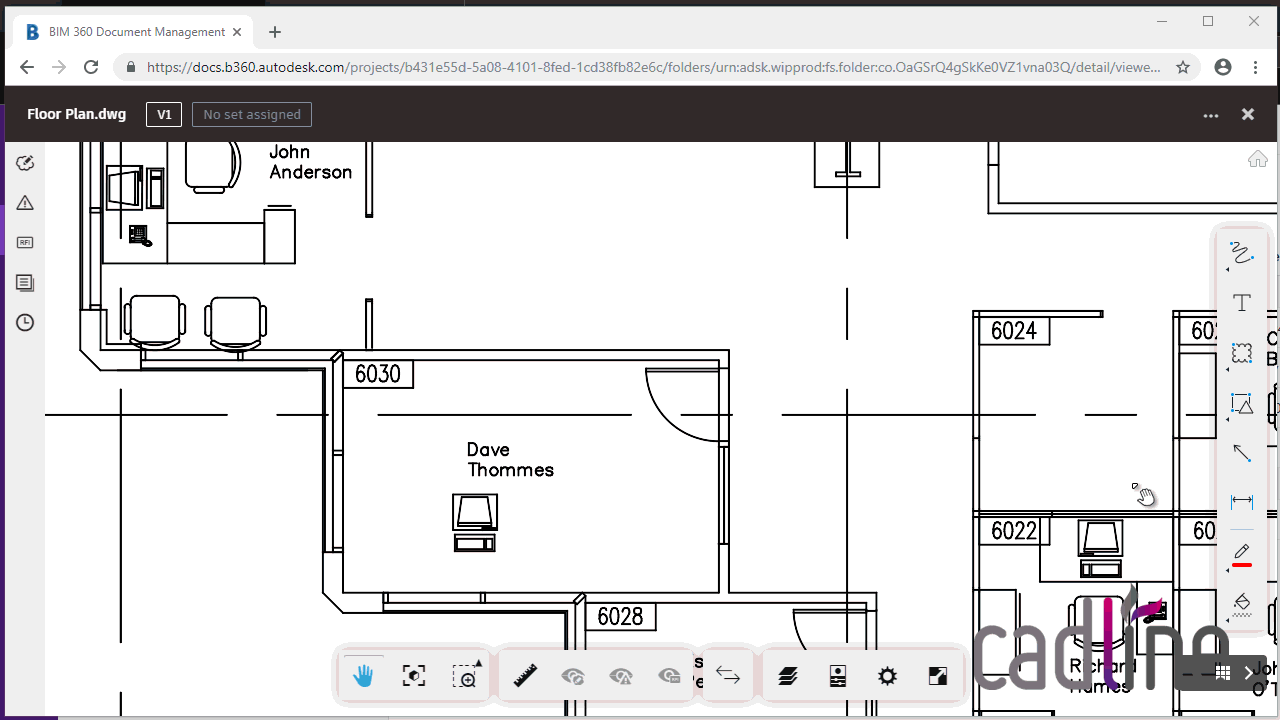This screenshot has height=720, width=1280.
Task: Select the Pan hand tool
Action: (x=363, y=677)
